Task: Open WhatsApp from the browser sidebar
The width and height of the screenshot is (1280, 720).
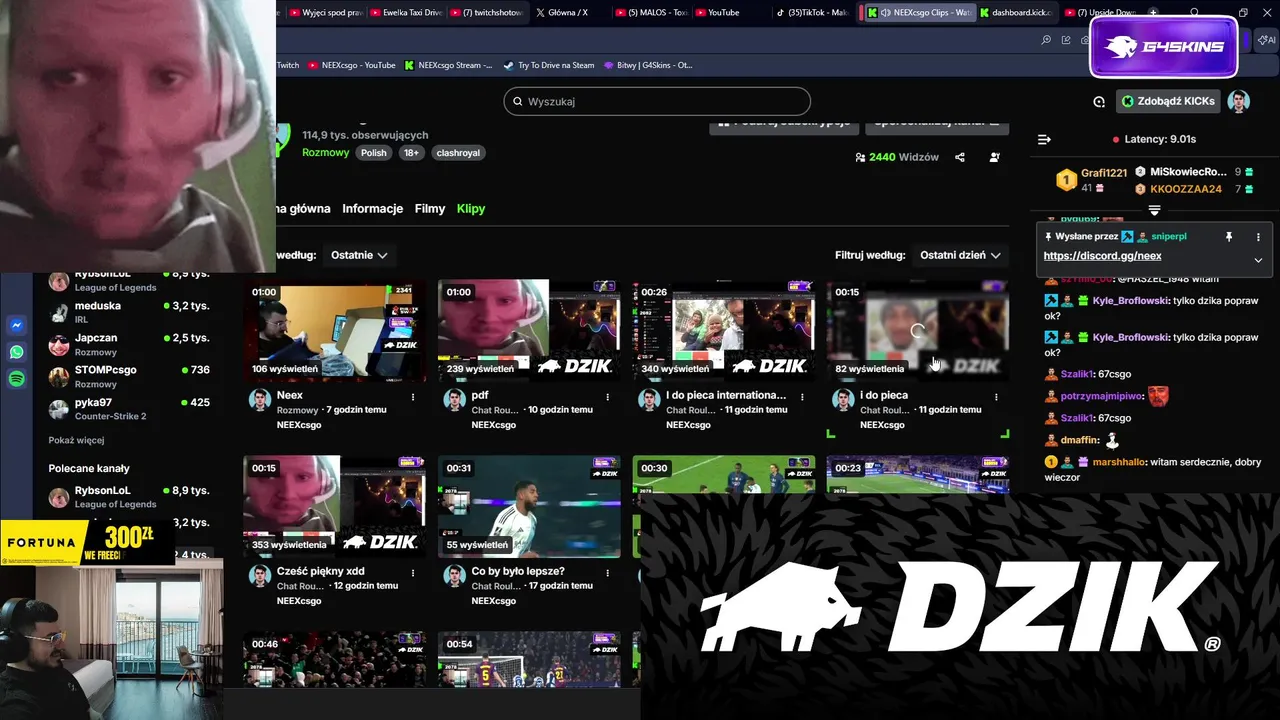Action: pyautogui.click(x=17, y=352)
